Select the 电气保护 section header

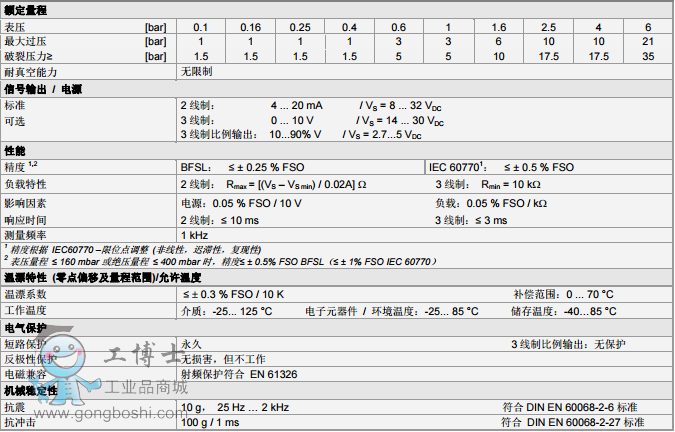coord(26,328)
